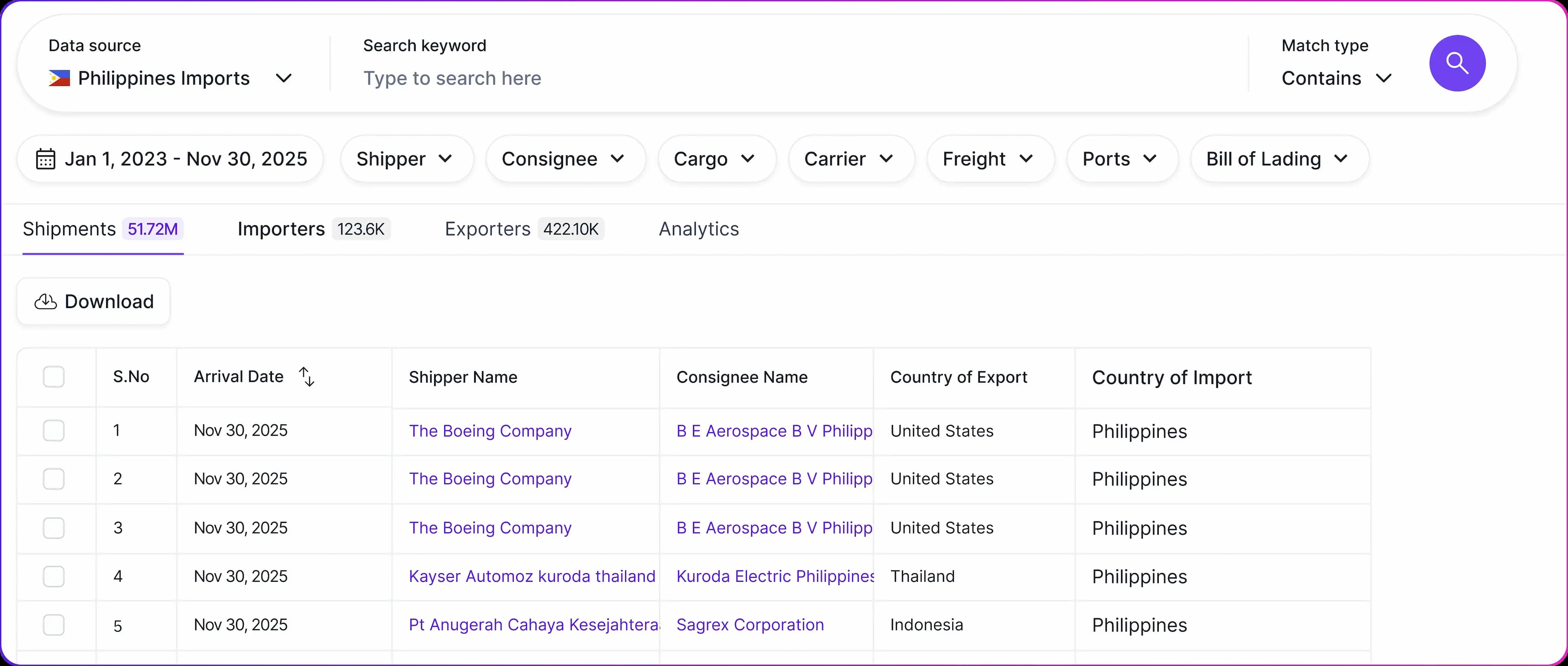This screenshot has width=1568, height=666.
Task: Open the Analytics tab
Action: (x=698, y=229)
